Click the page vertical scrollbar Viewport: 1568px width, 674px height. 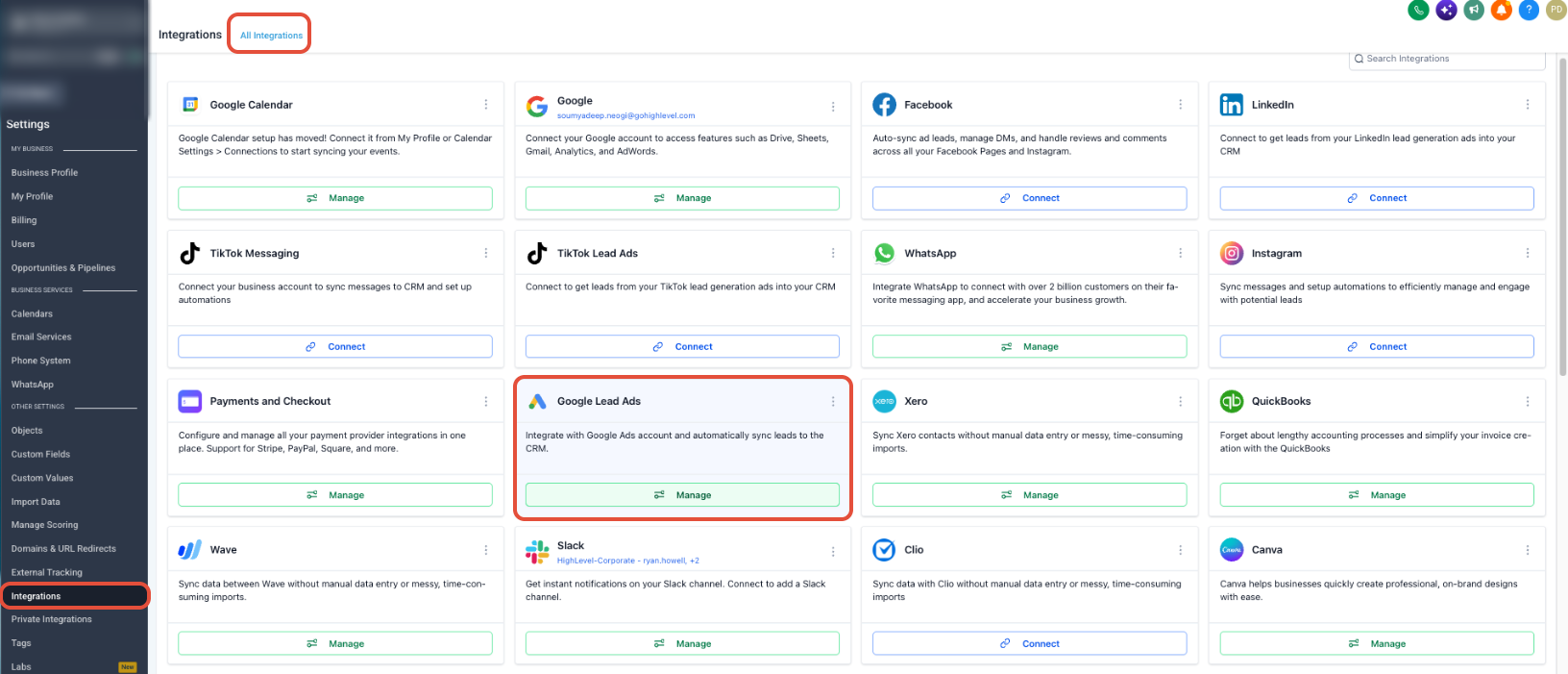[1562, 216]
